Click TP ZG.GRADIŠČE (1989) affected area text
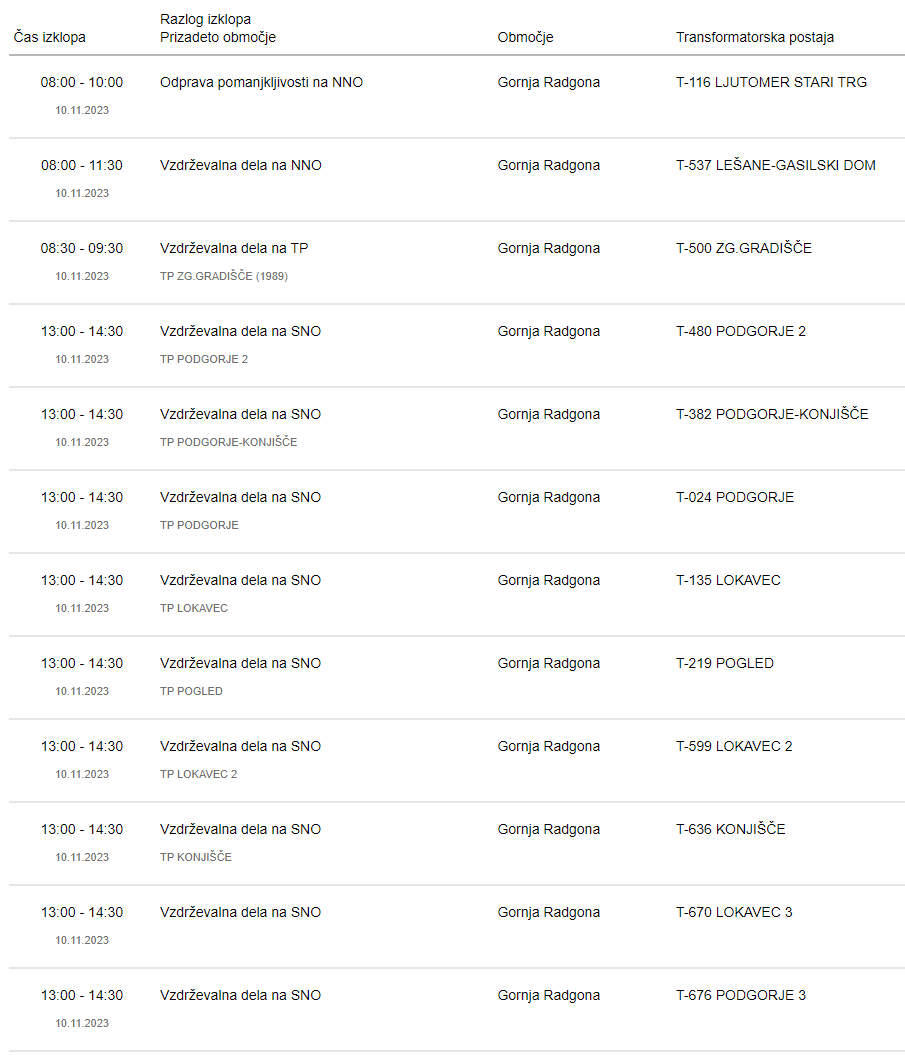The width and height of the screenshot is (905, 1063). [x=224, y=276]
